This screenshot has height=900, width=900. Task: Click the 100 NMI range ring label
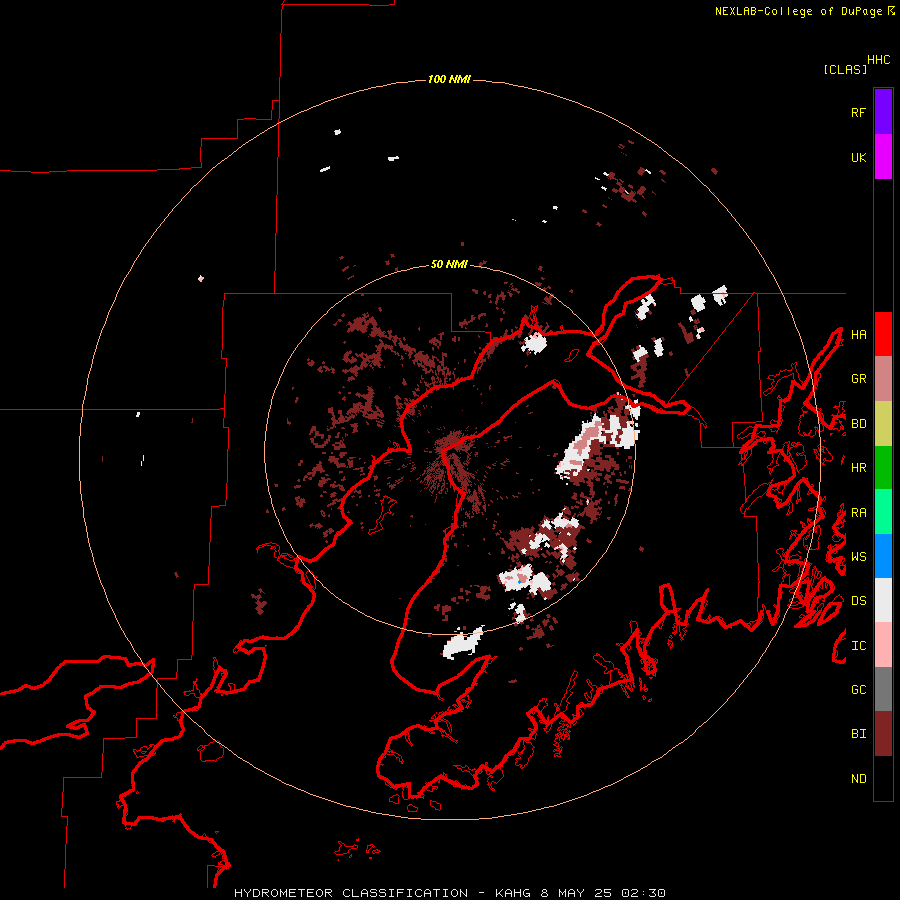coord(449,79)
